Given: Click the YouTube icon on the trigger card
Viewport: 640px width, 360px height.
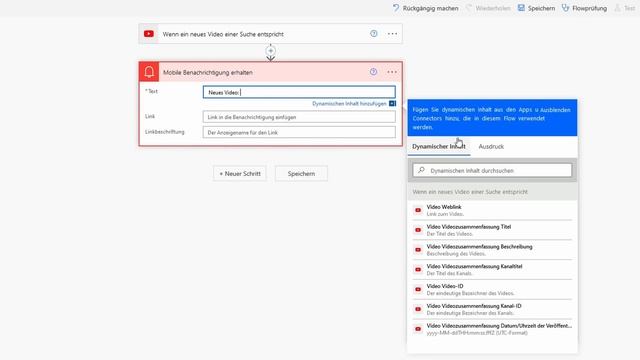Looking at the screenshot, I should tap(149, 34).
